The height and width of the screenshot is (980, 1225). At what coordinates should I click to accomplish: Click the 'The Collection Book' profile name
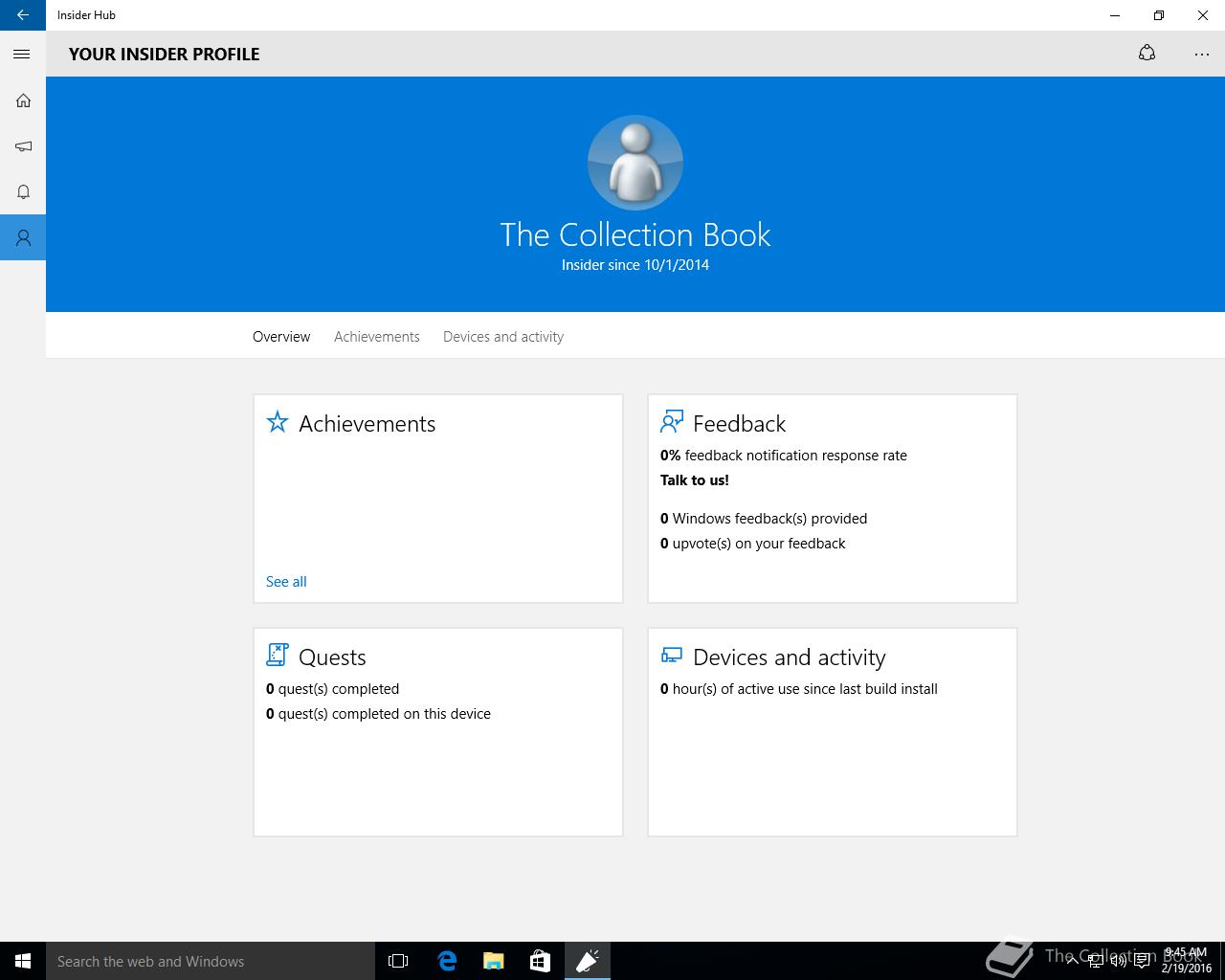coord(635,235)
